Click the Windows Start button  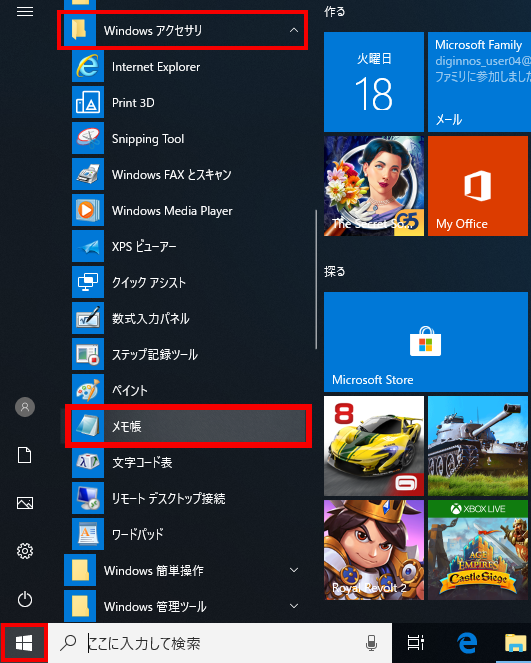tap(24, 643)
